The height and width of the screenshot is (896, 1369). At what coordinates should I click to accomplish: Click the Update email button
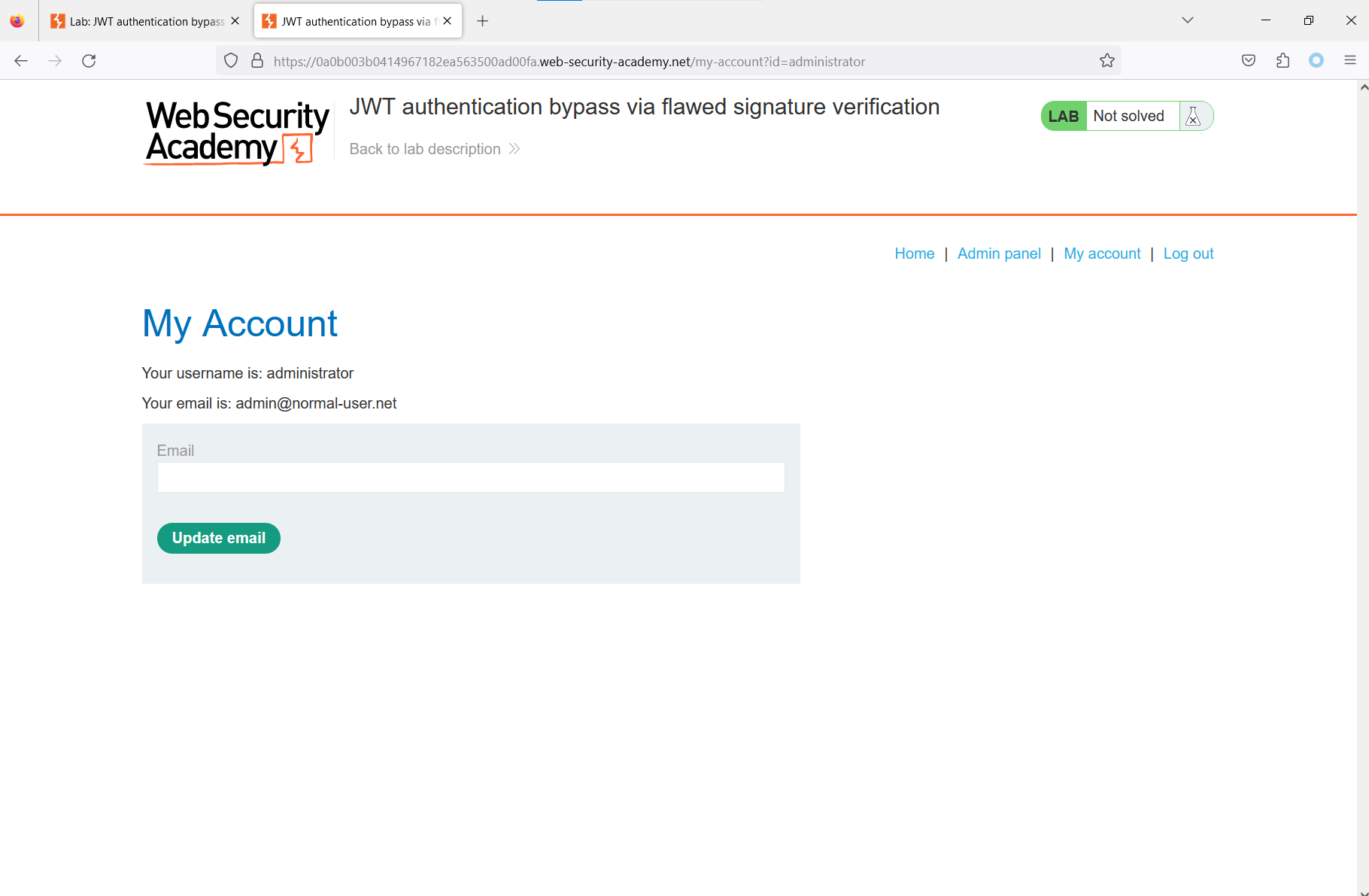click(x=219, y=538)
